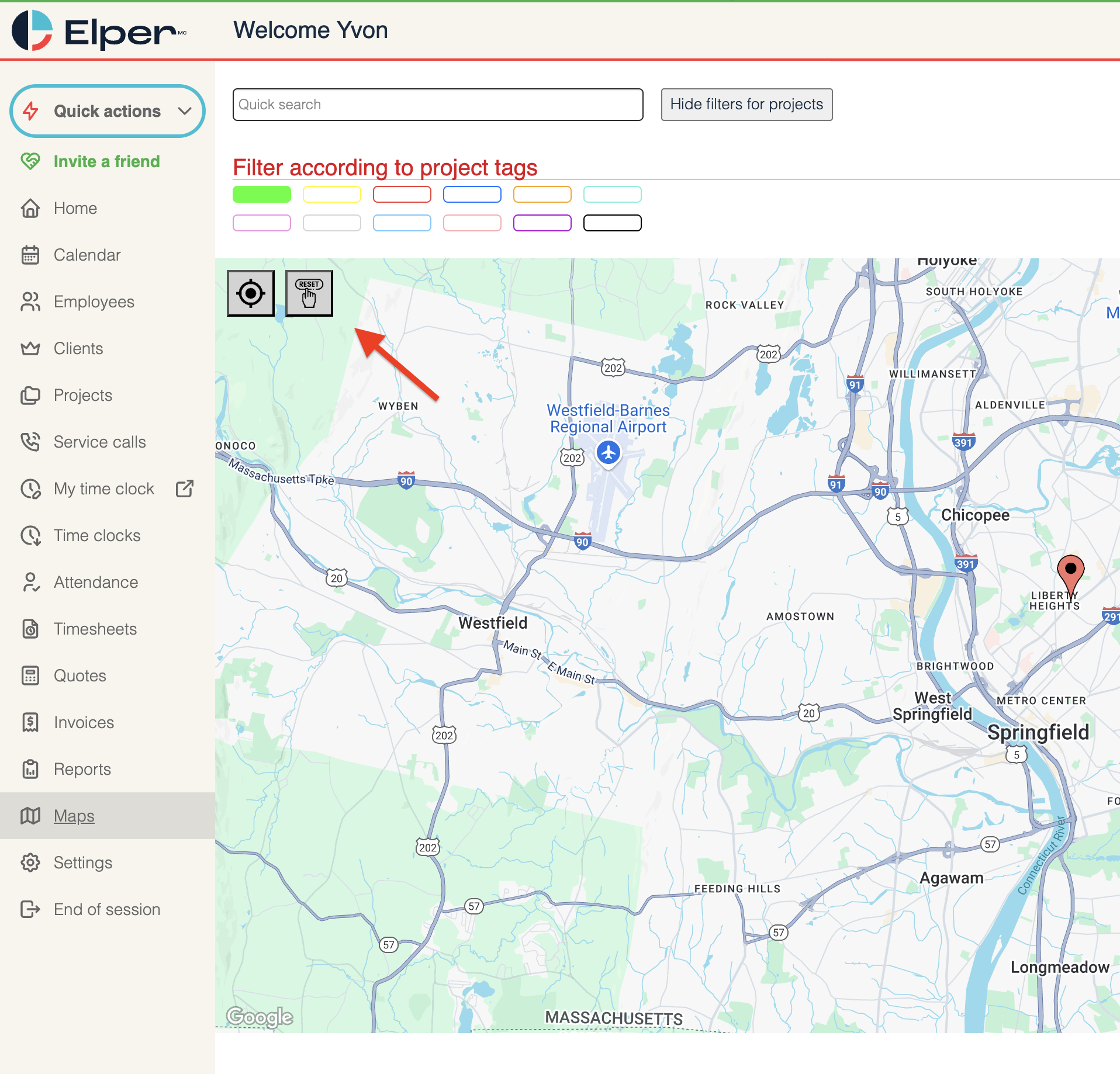Image resolution: width=1120 pixels, height=1074 pixels.
Task: Open My time clock external link icon
Action: pyautogui.click(x=185, y=489)
